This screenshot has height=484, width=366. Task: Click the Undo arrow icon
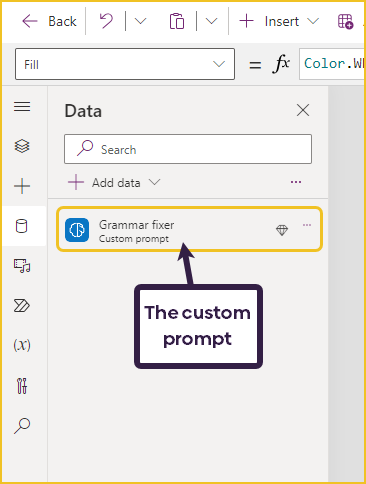[x=106, y=21]
